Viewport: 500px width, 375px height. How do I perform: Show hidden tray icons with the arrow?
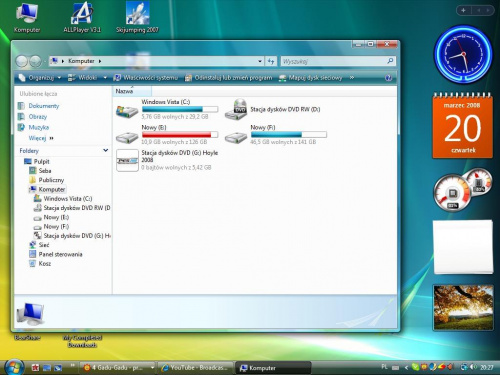pyautogui.click(x=406, y=367)
